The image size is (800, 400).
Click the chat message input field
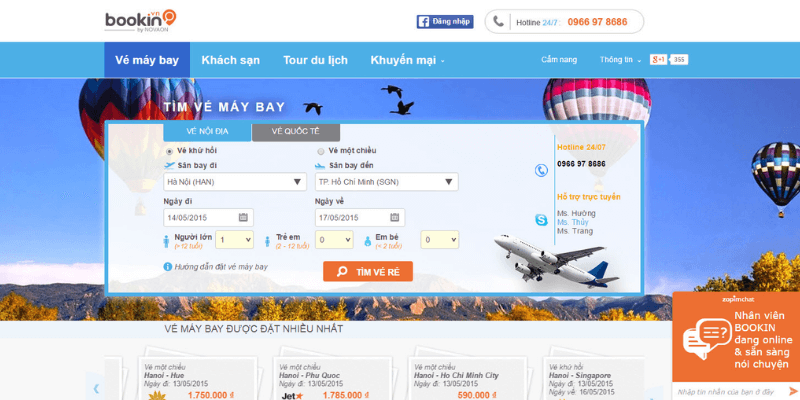pyautogui.click(x=726, y=392)
